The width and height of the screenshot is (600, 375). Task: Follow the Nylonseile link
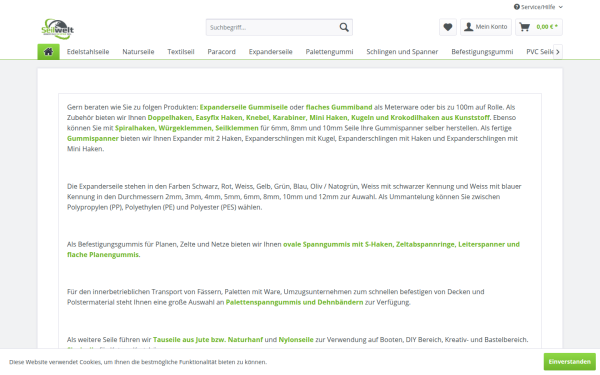tap(296, 339)
